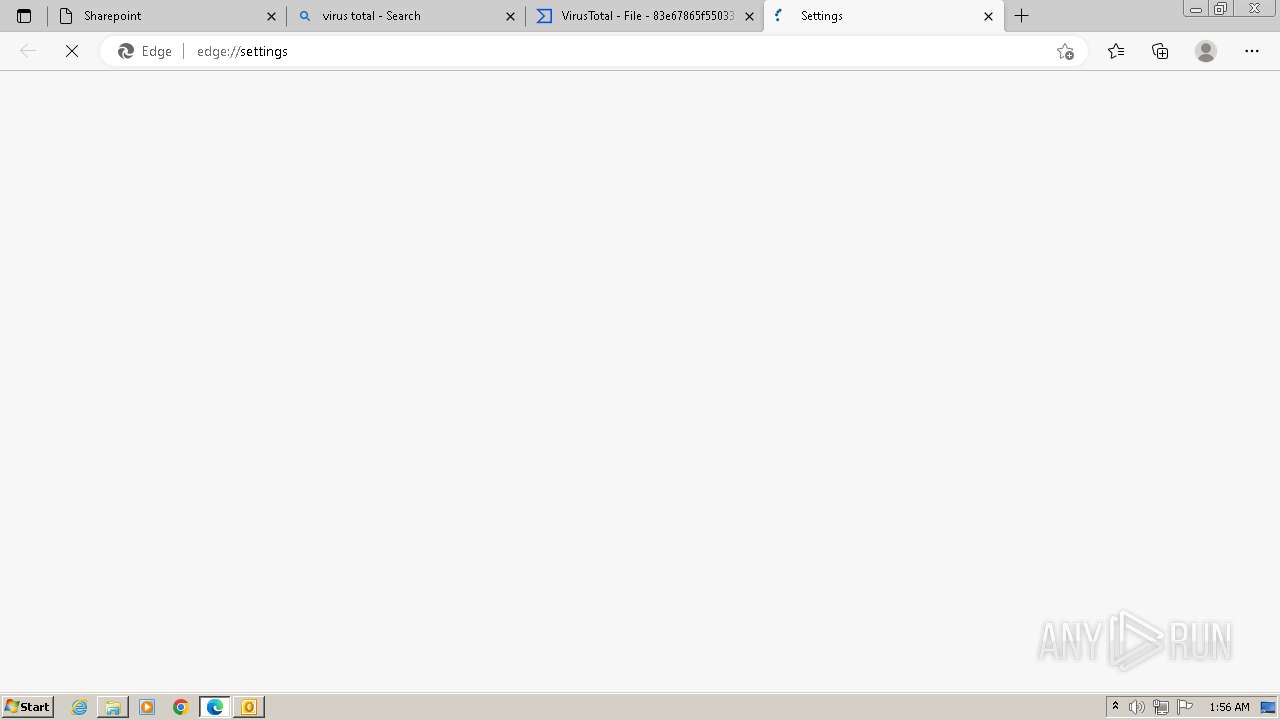
Task: Close the Sharepoint tab
Action: (271, 16)
